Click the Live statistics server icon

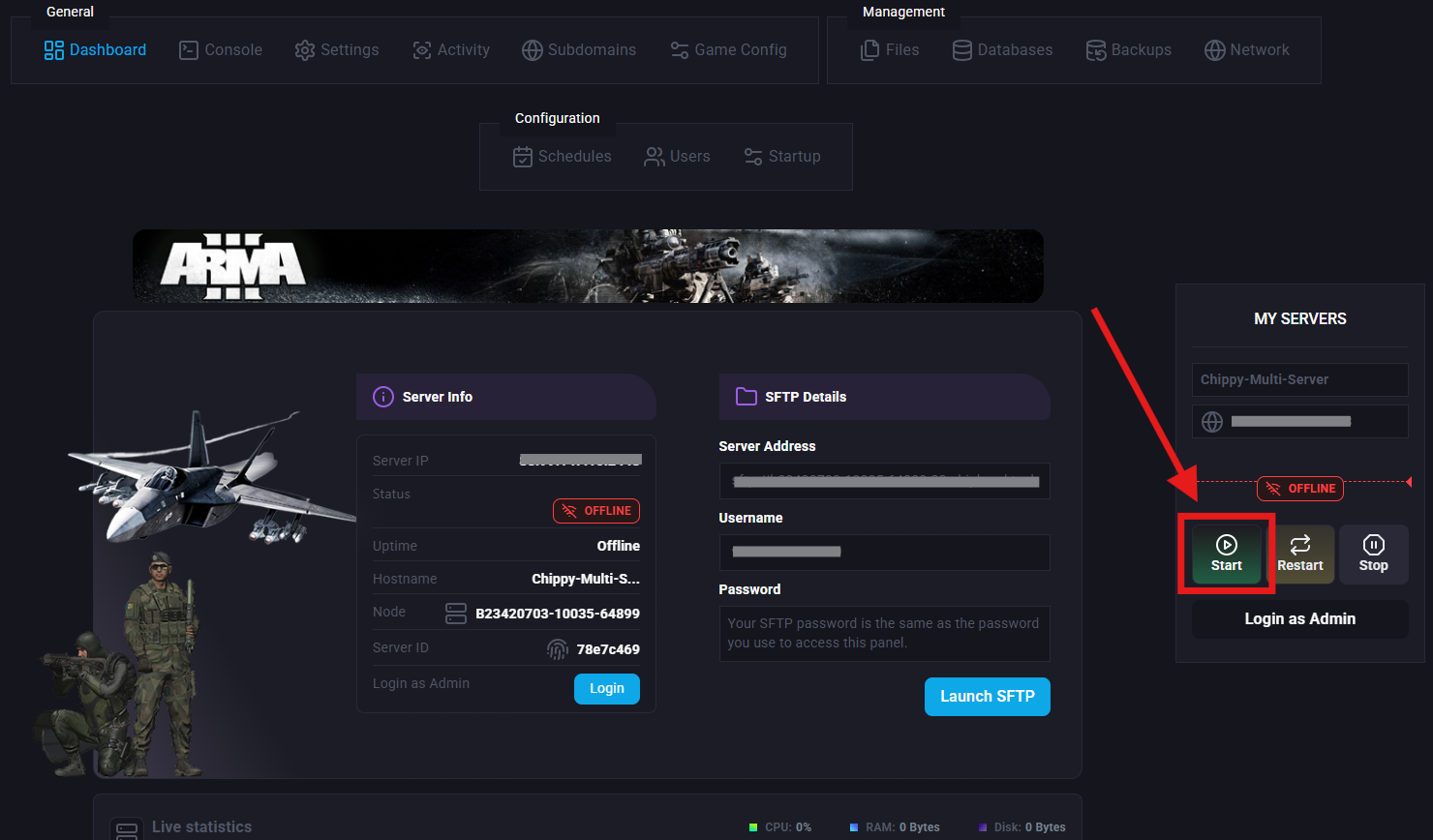pyautogui.click(x=127, y=830)
